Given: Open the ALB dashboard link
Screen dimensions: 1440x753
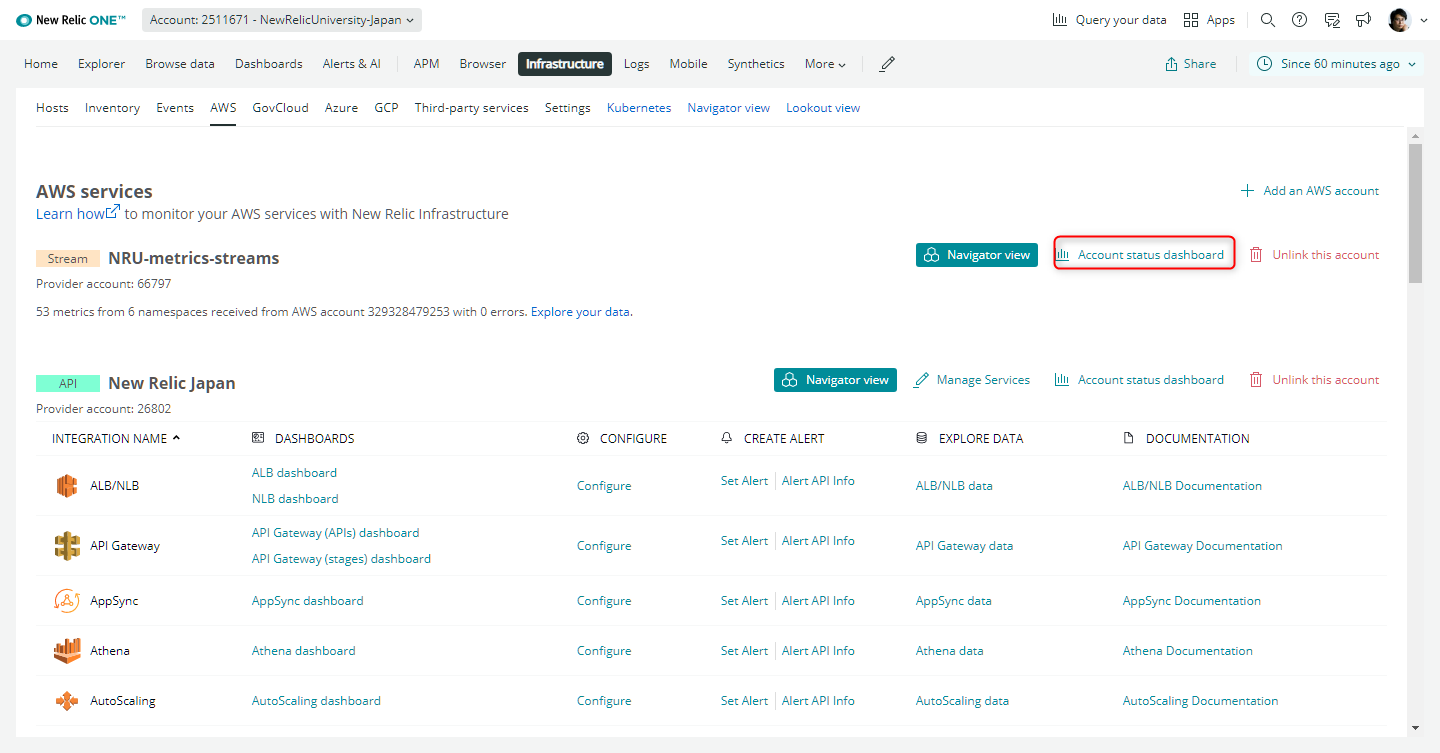Looking at the screenshot, I should click(x=294, y=473).
